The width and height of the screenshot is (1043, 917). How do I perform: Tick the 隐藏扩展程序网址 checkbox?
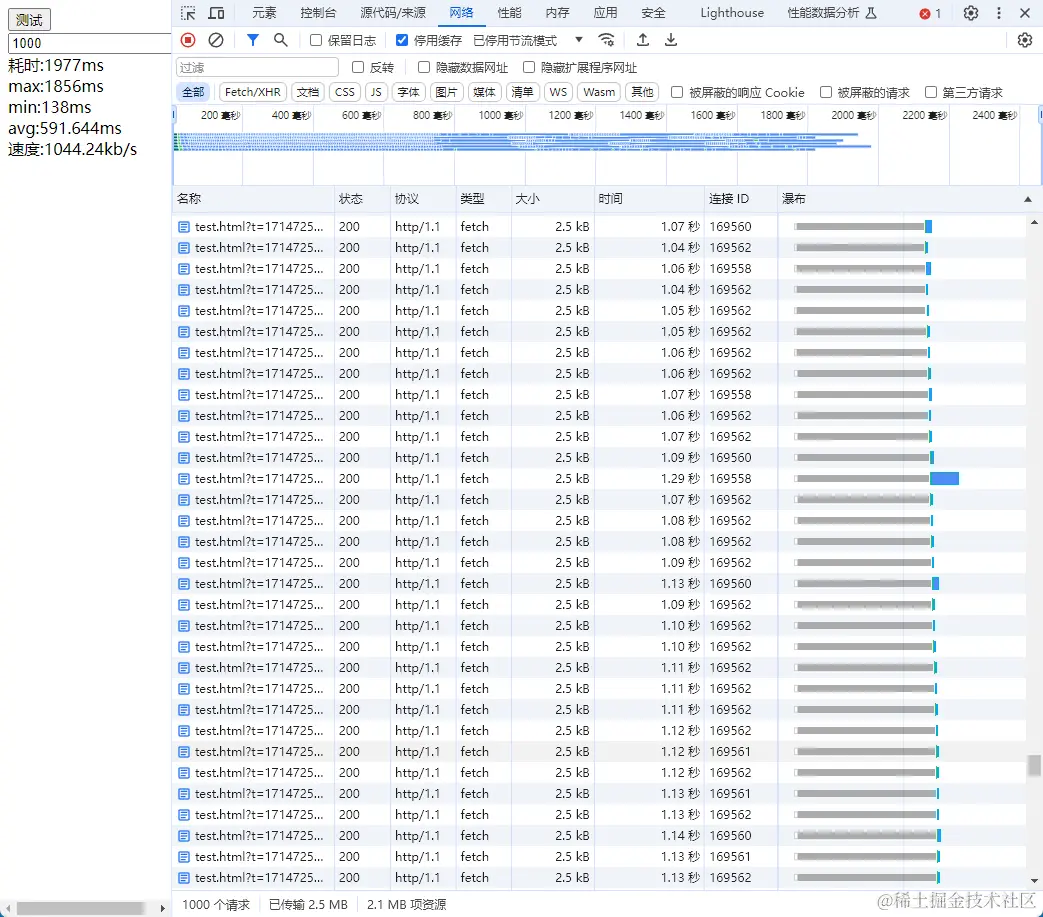tap(529, 67)
